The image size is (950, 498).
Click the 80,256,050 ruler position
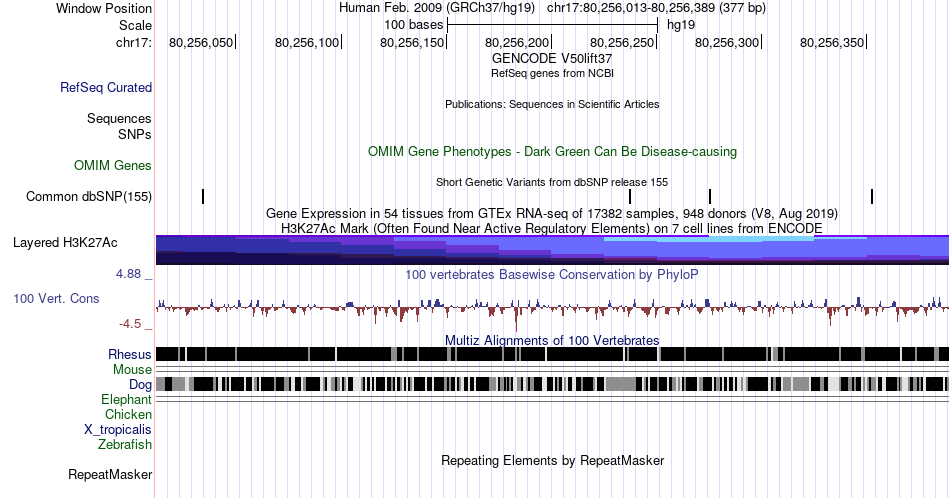[201, 42]
